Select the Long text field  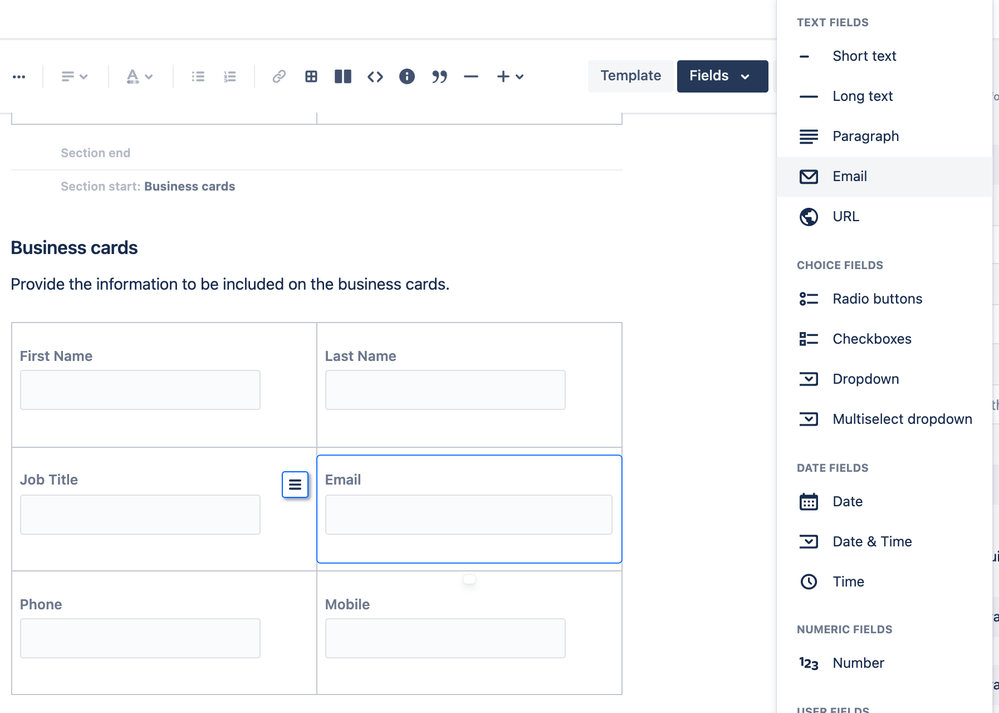pyautogui.click(x=884, y=96)
